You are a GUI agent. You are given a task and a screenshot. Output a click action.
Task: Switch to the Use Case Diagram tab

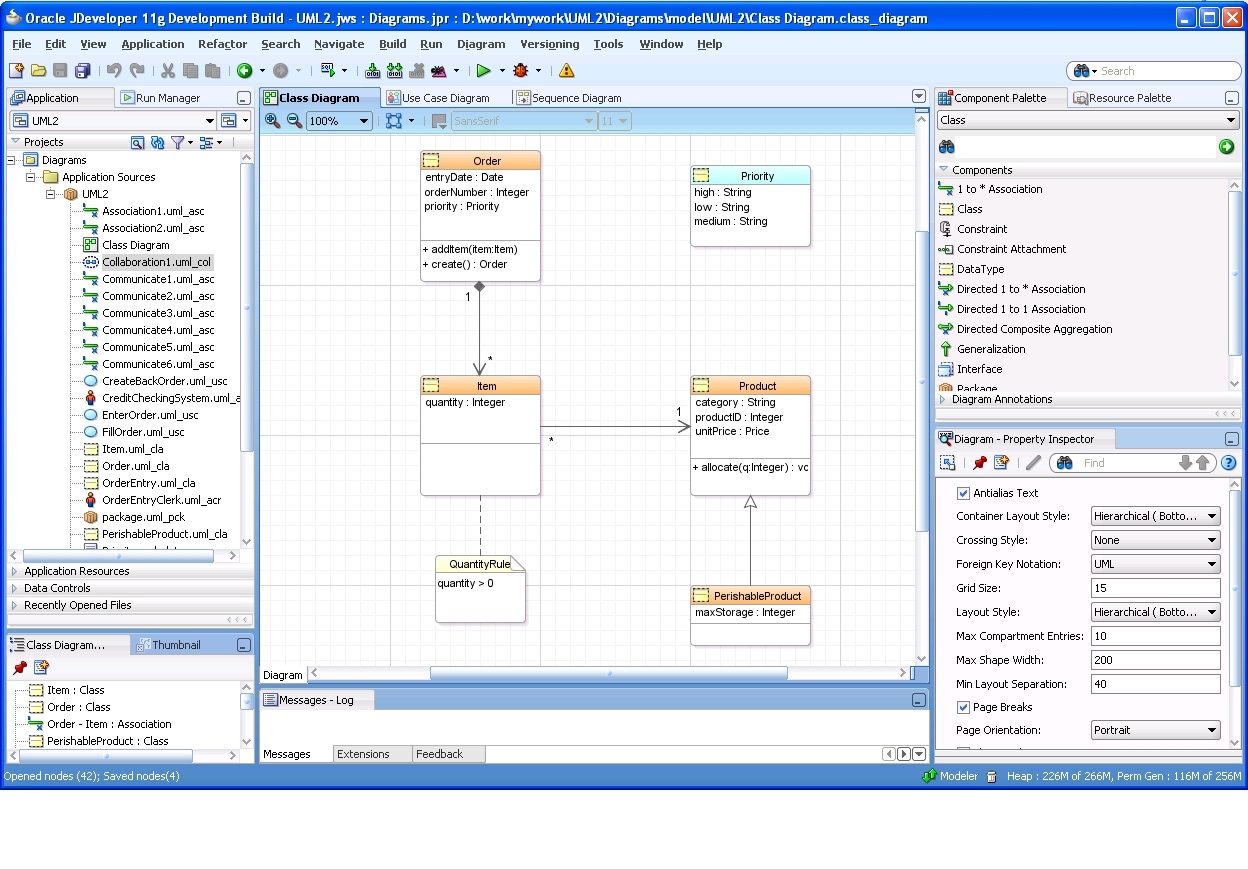(x=444, y=98)
